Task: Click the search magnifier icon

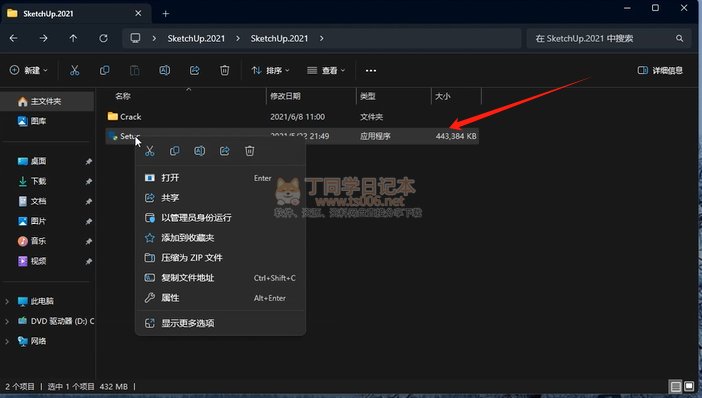Action: click(x=680, y=39)
